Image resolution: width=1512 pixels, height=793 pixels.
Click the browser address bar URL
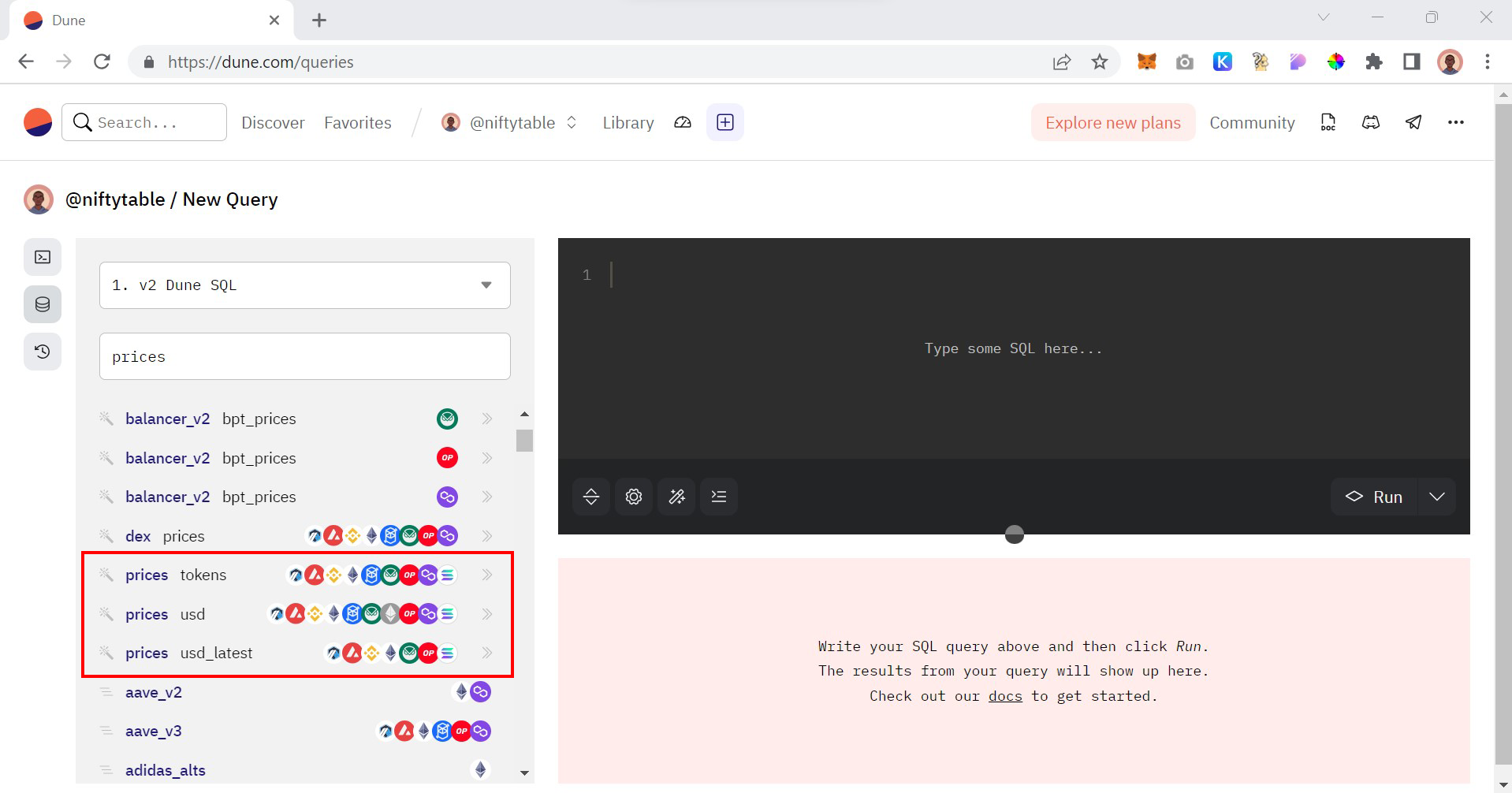(260, 61)
